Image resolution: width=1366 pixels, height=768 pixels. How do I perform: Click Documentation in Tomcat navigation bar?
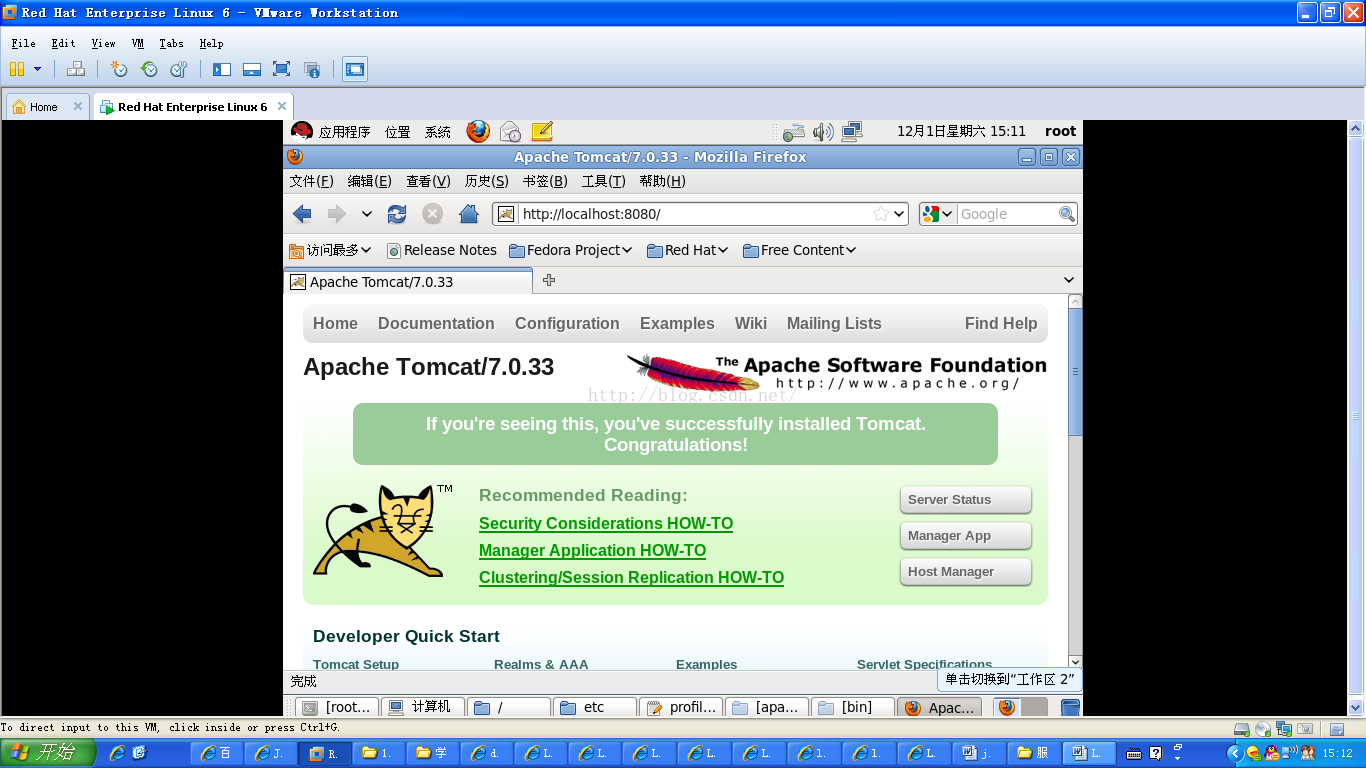(436, 323)
